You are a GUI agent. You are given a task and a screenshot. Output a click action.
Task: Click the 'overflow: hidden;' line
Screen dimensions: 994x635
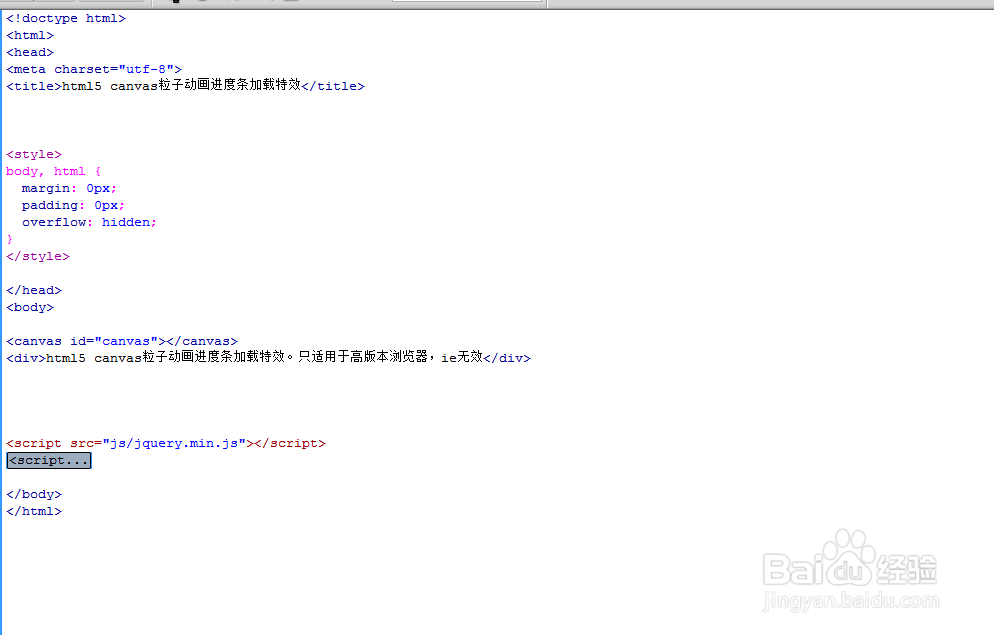(89, 222)
